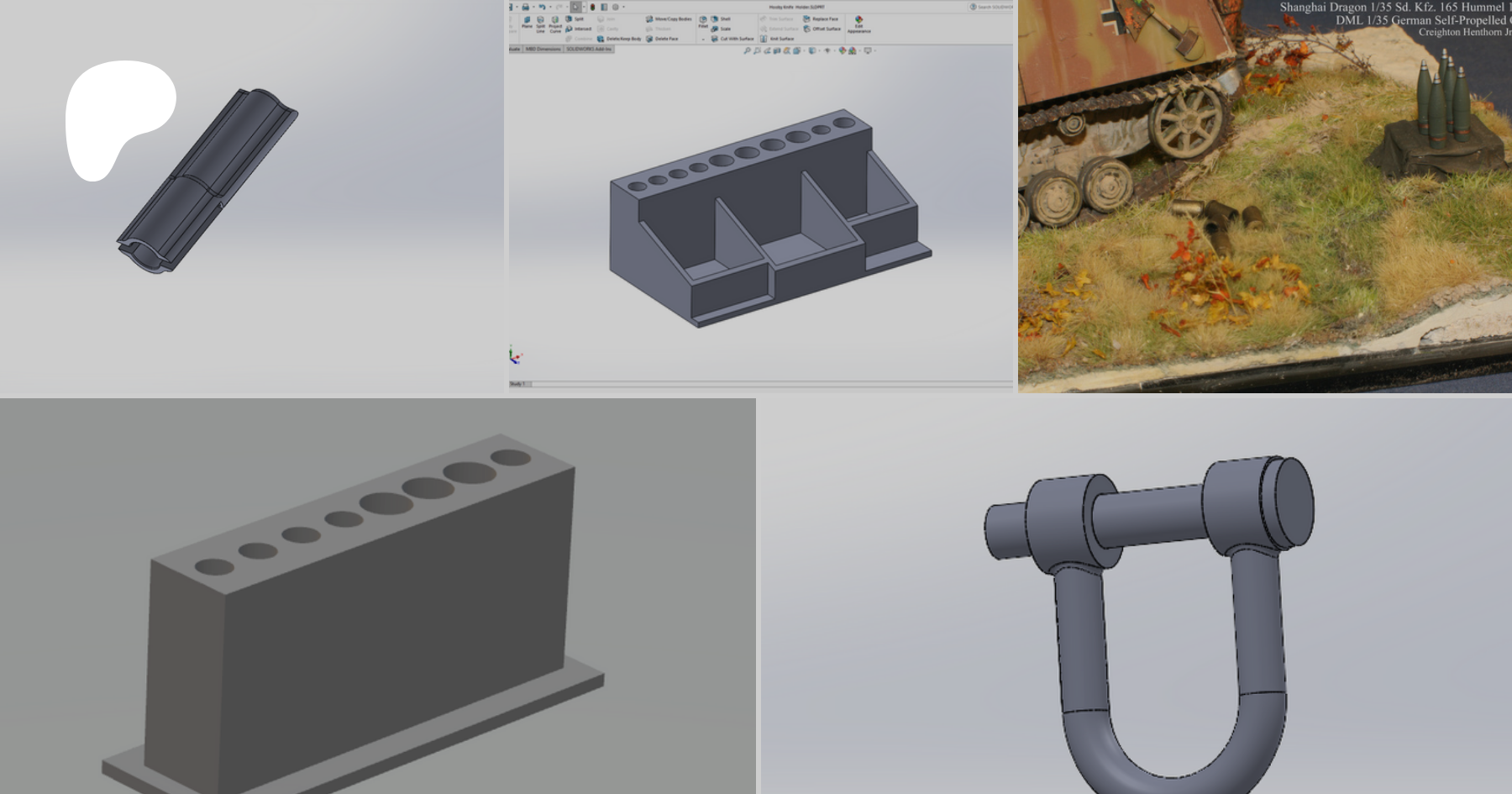
Task: Choose the Project Curve tool
Action: pos(555,23)
